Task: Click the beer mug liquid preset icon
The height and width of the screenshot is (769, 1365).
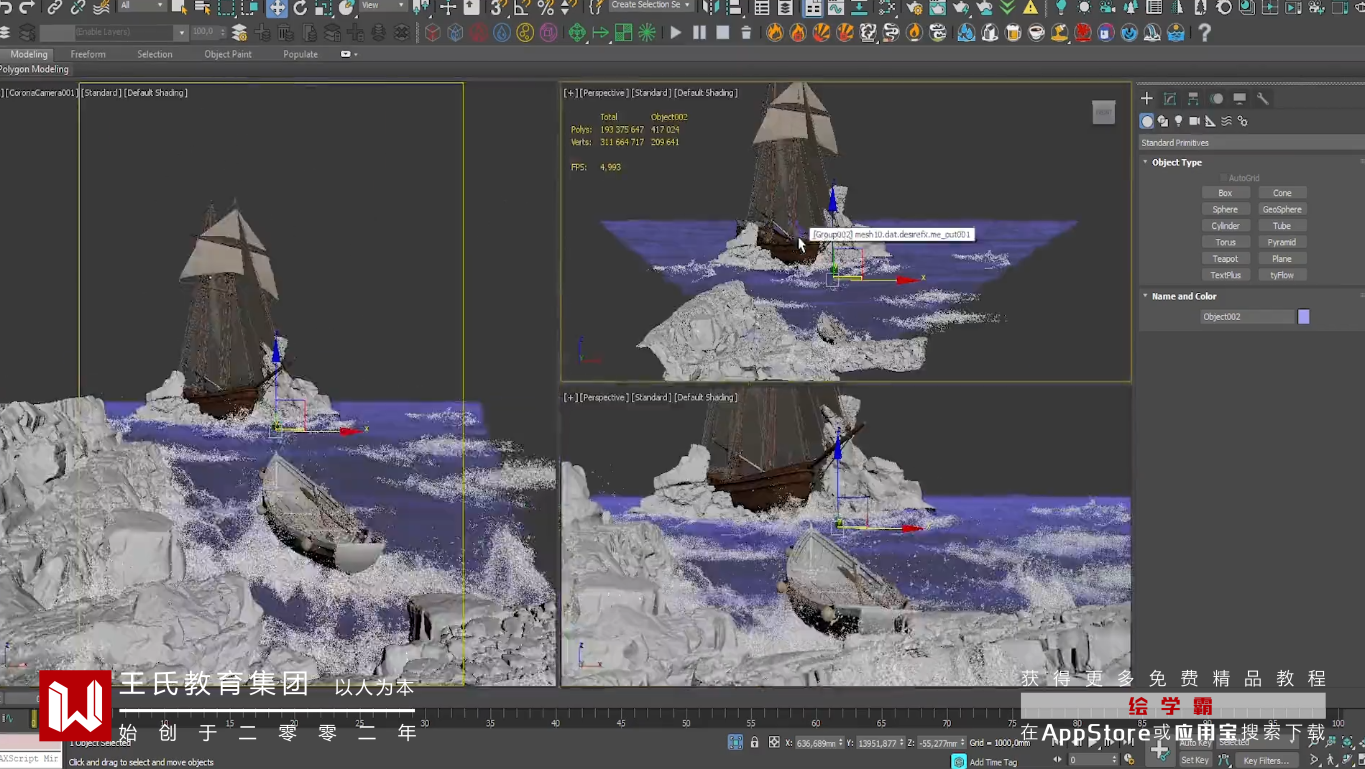Action: [1013, 33]
